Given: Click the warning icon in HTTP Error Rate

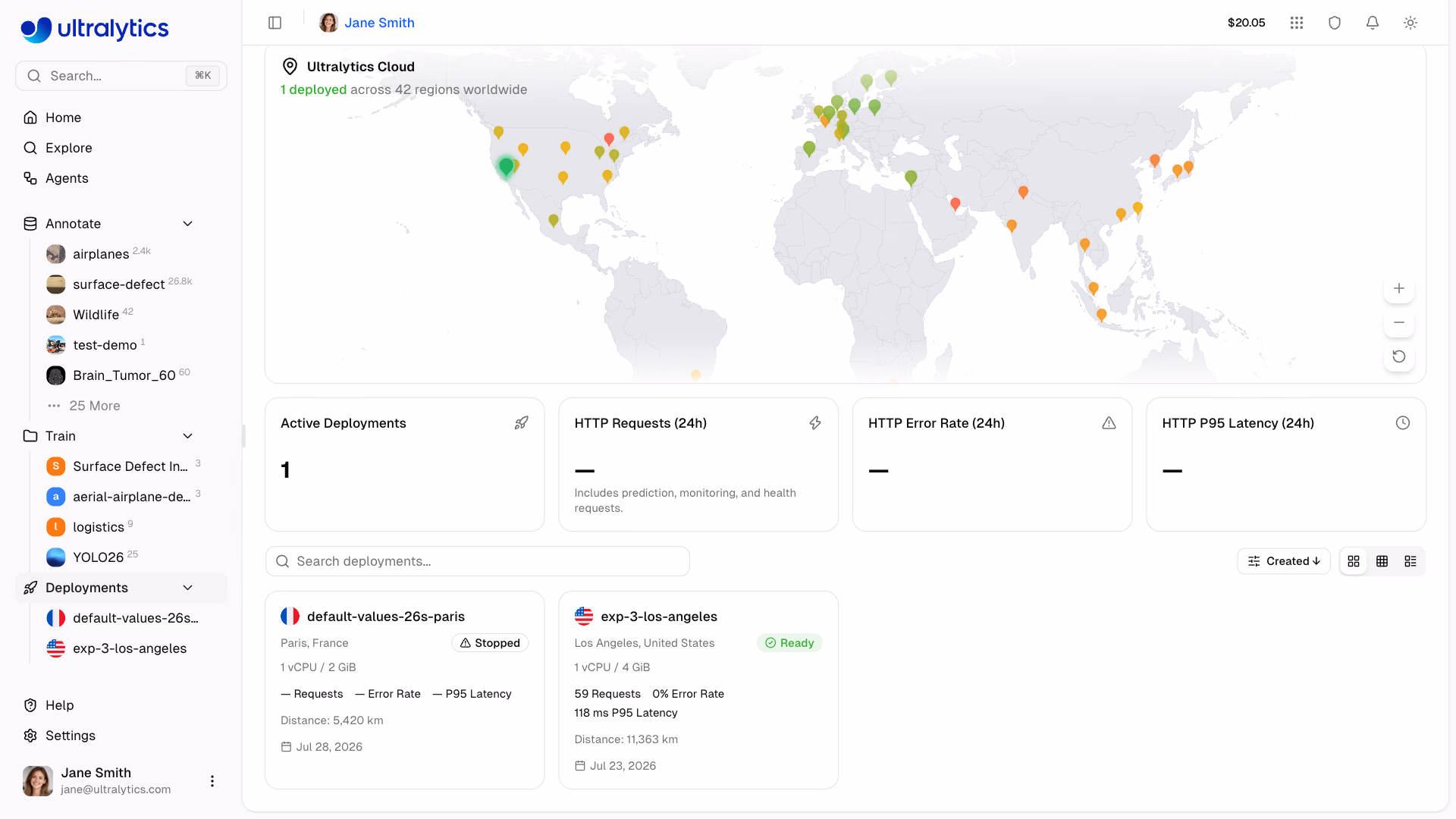Looking at the screenshot, I should [x=1109, y=423].
